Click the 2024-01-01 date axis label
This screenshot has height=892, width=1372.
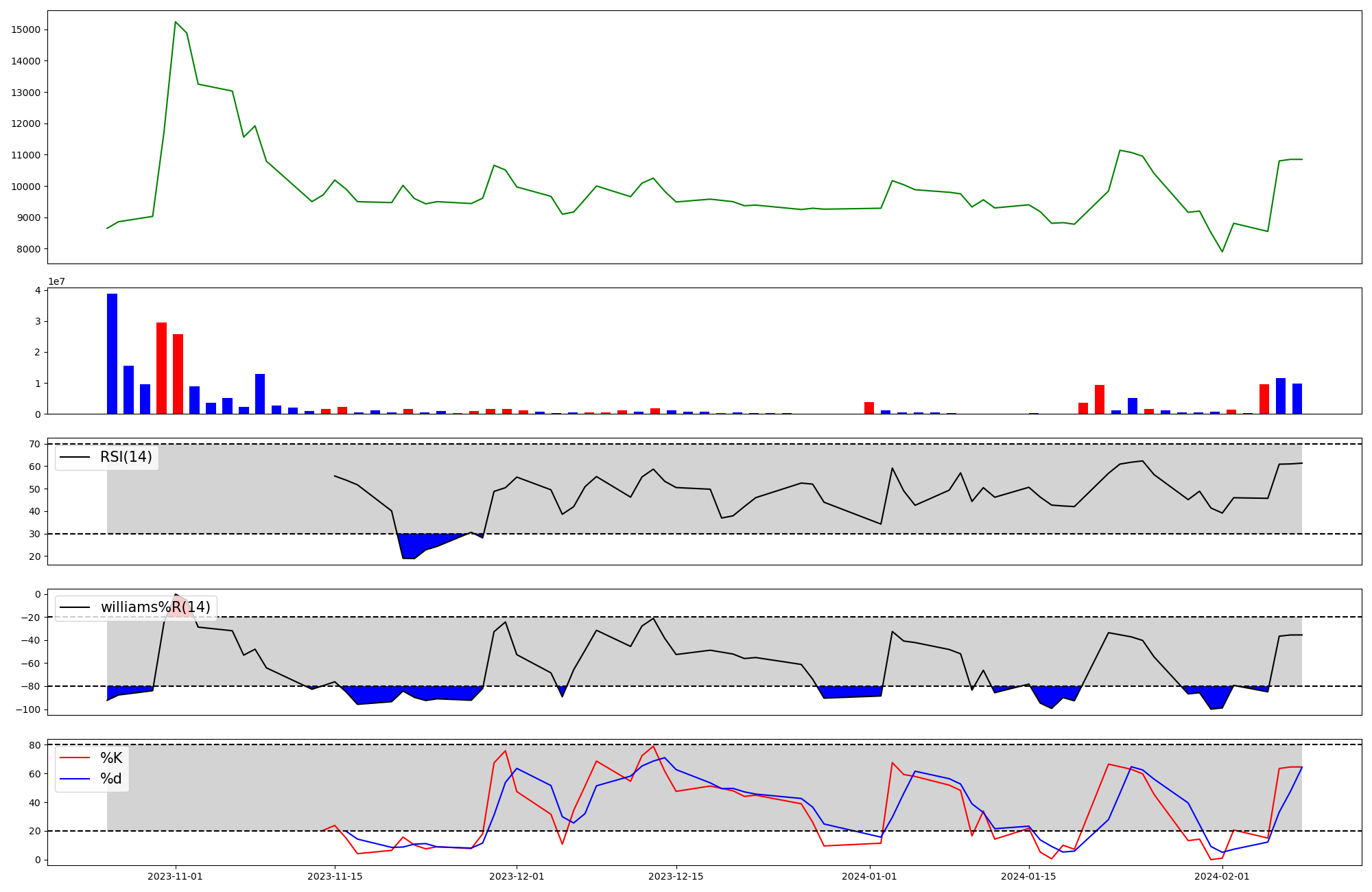click(x=869, y=876)
